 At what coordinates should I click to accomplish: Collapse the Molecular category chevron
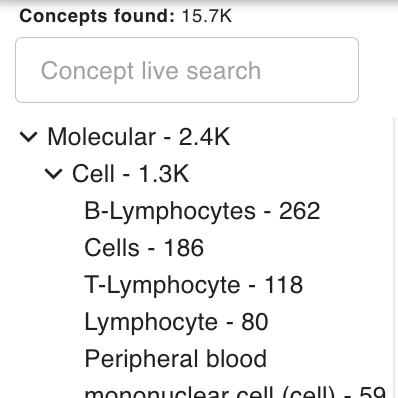29,137
